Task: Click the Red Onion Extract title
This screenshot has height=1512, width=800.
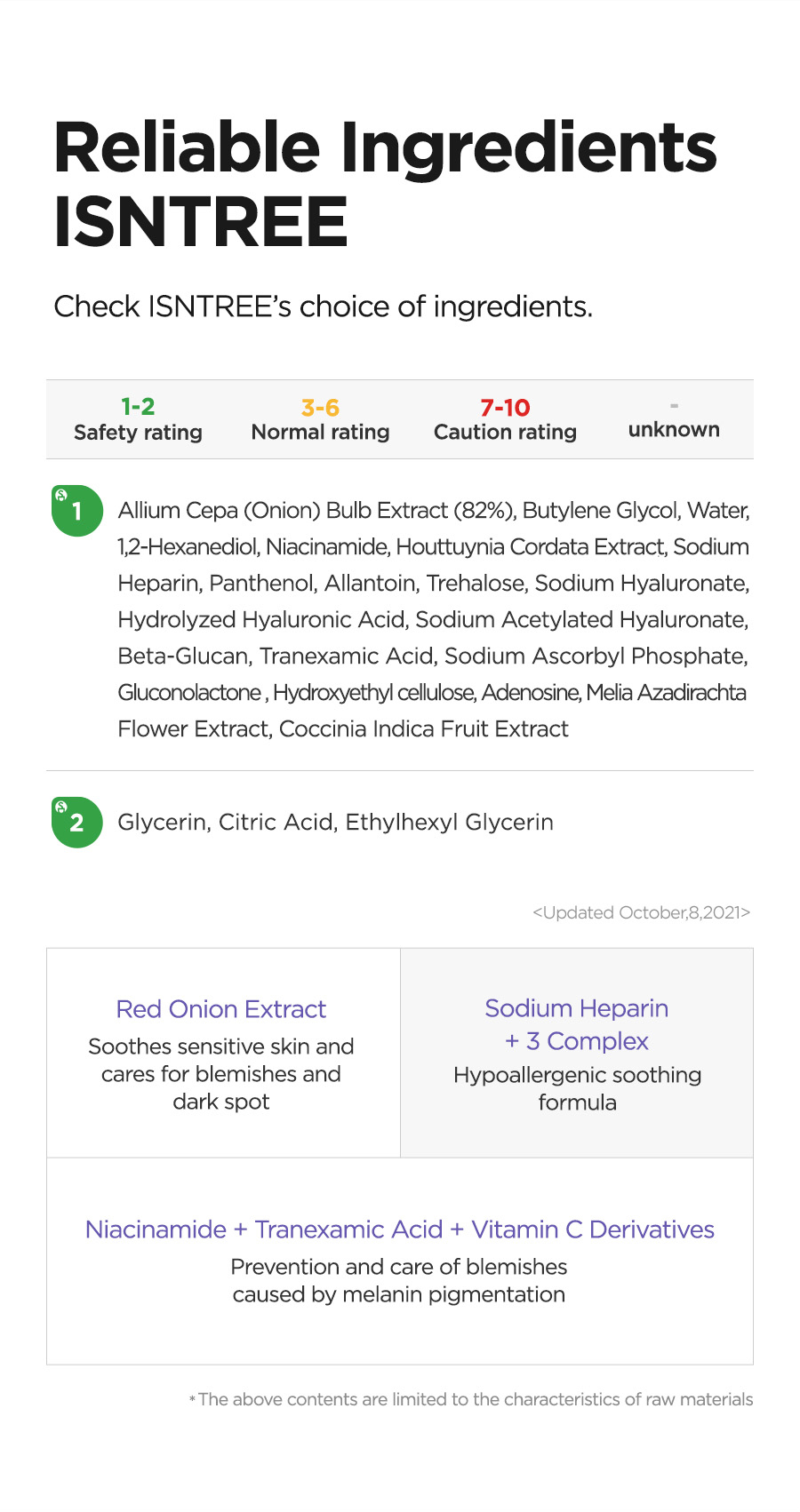Action: tap(221, 1009)
